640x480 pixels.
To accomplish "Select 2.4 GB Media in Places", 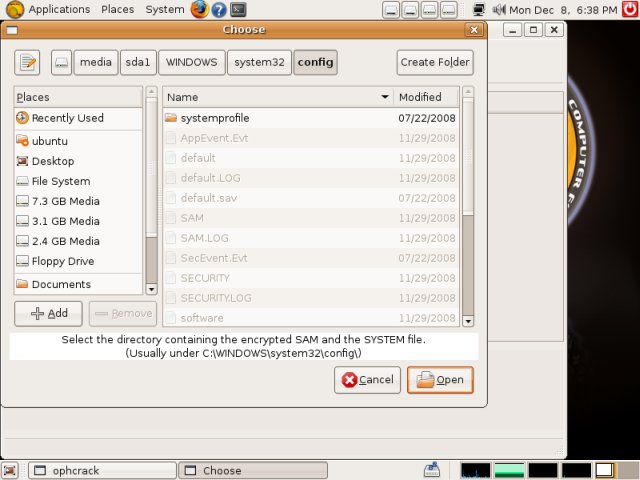I will 78,241.
